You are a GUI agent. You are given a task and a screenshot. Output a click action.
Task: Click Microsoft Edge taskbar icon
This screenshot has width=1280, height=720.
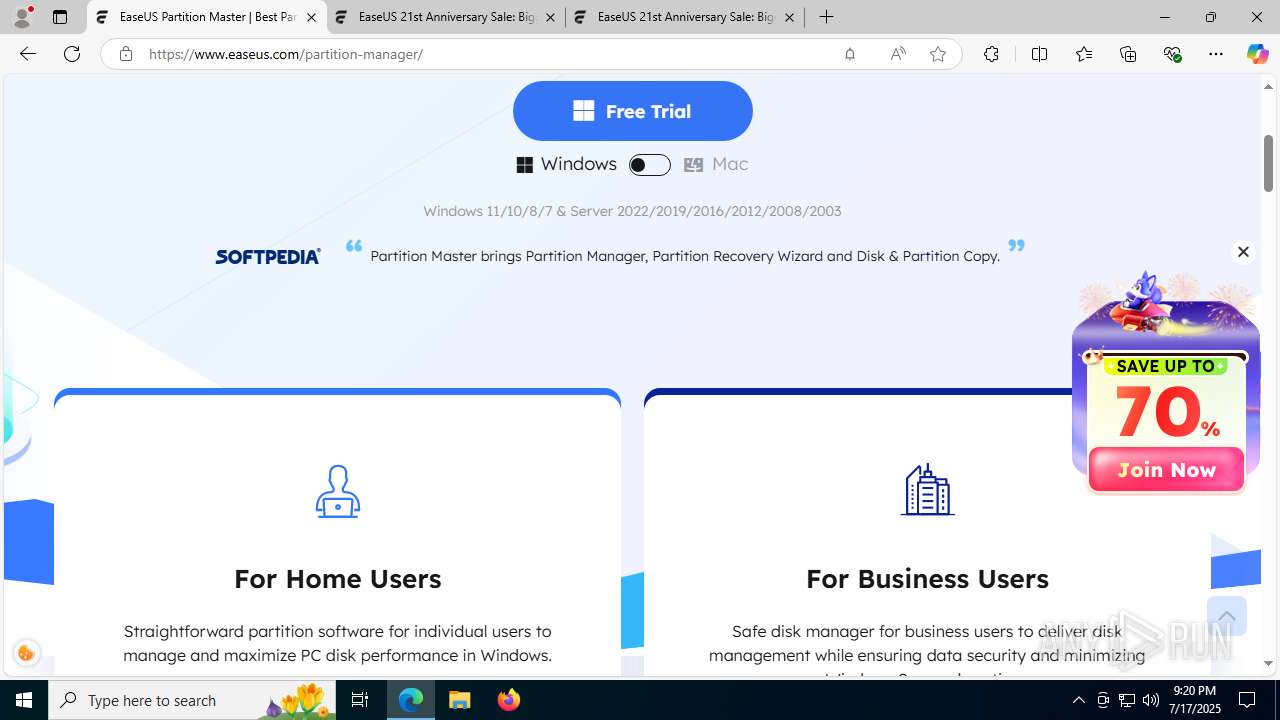[x=411, y=700]
